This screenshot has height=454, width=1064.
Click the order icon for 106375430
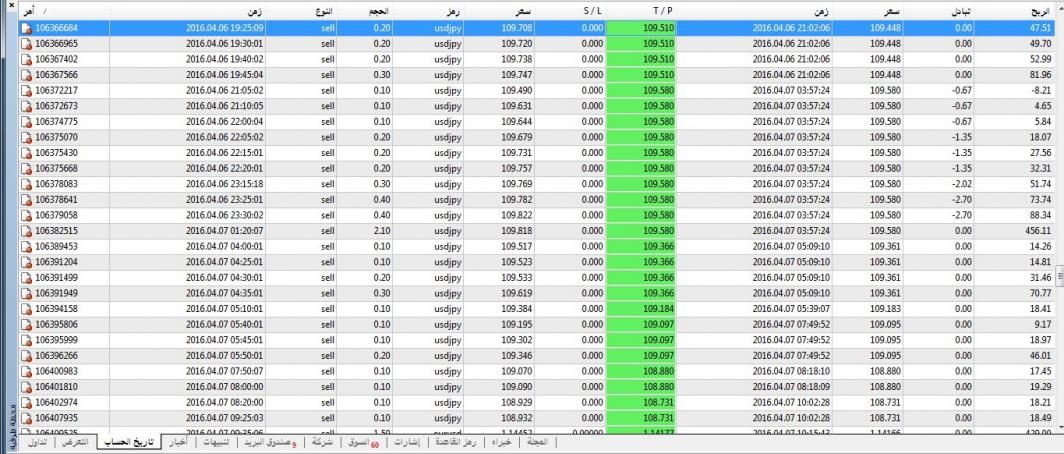click(x=26, y=153)
